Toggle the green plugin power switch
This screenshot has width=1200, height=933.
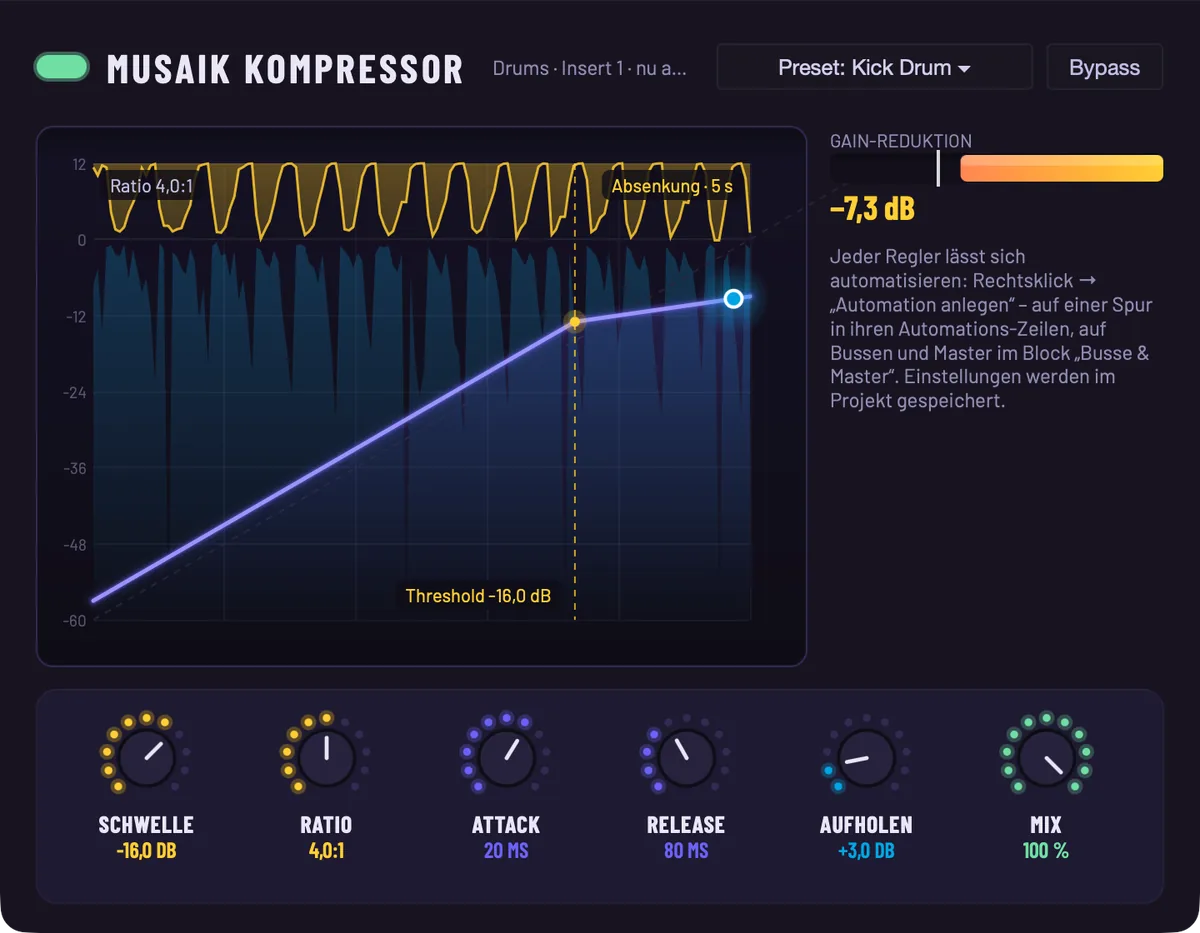point(62,67)
